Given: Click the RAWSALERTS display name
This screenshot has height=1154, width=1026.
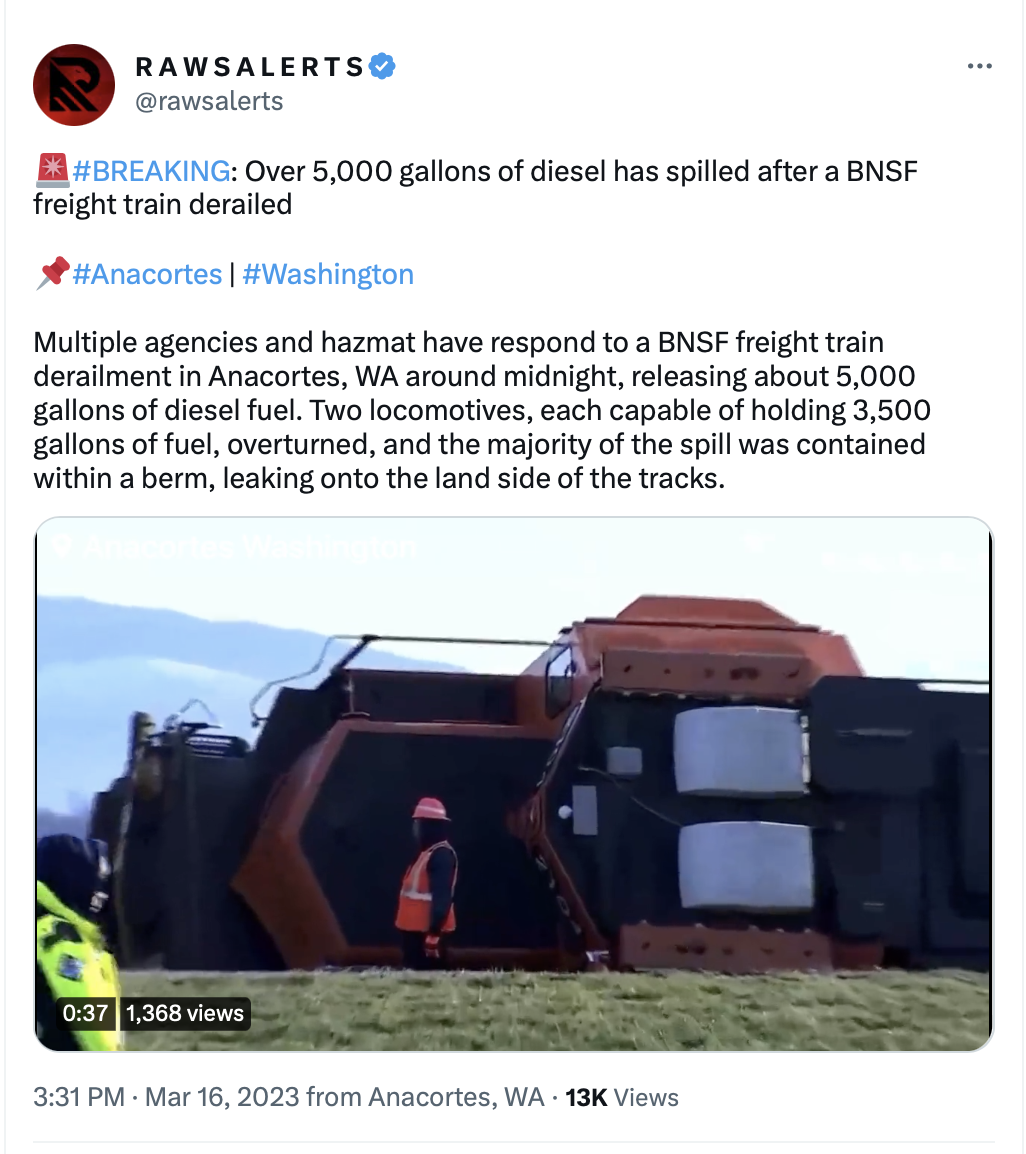Looking at the screenshot, I should [250, 66].
